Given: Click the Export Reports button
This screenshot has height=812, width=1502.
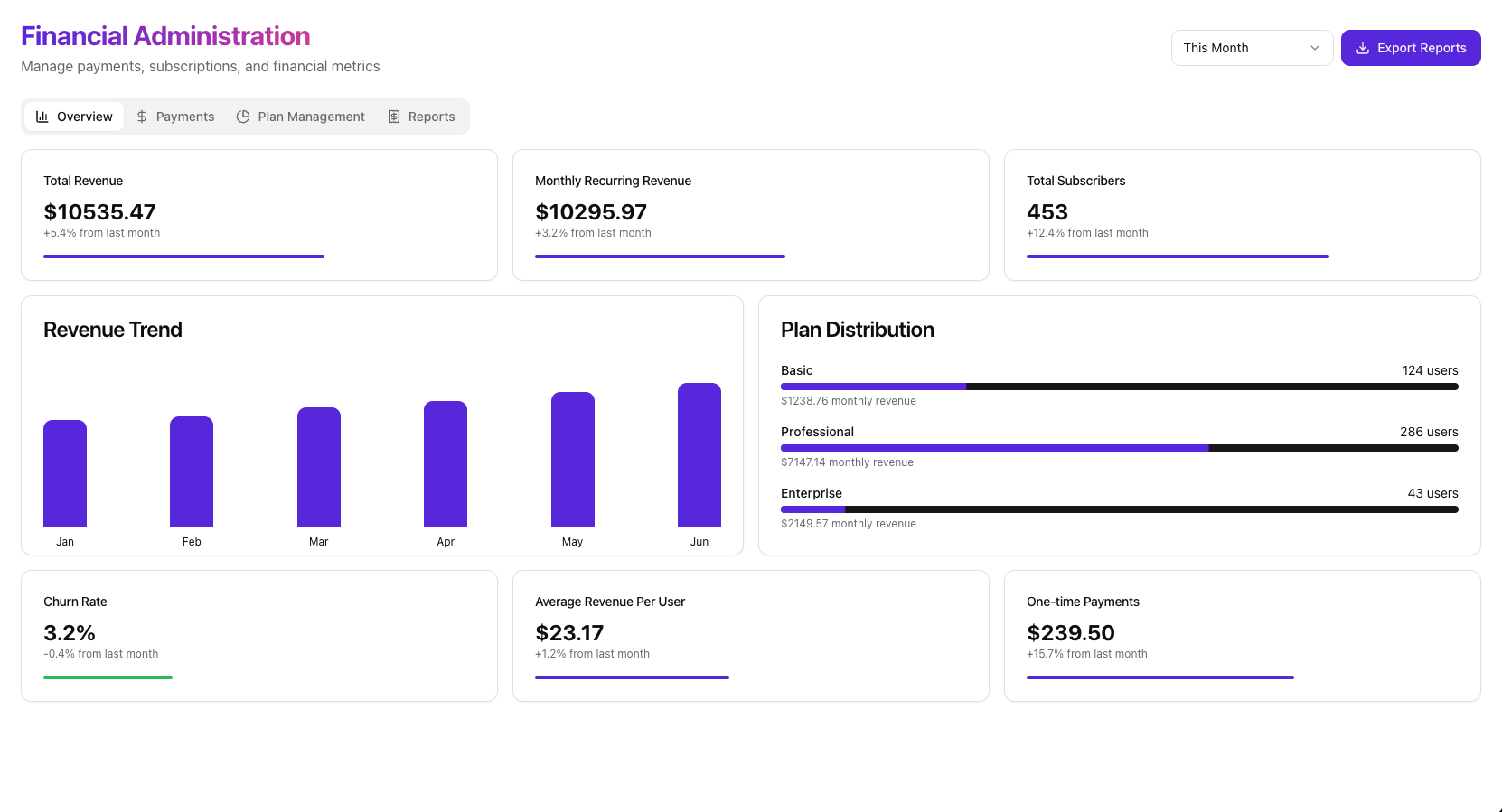Looking at the screenshot, I should (x=1411, y=48).
